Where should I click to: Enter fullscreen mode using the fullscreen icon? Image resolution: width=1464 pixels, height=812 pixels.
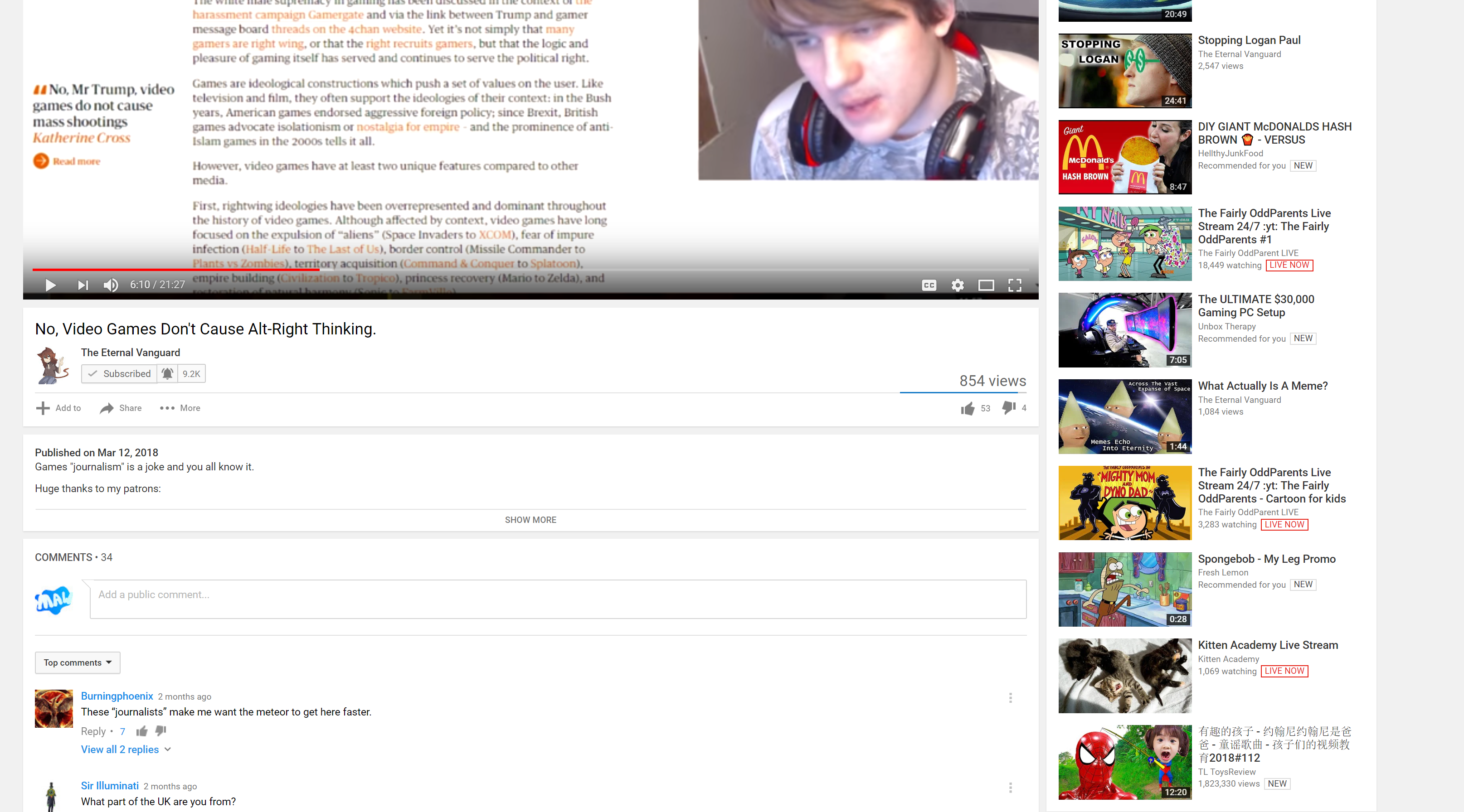tap(1014, 285)
